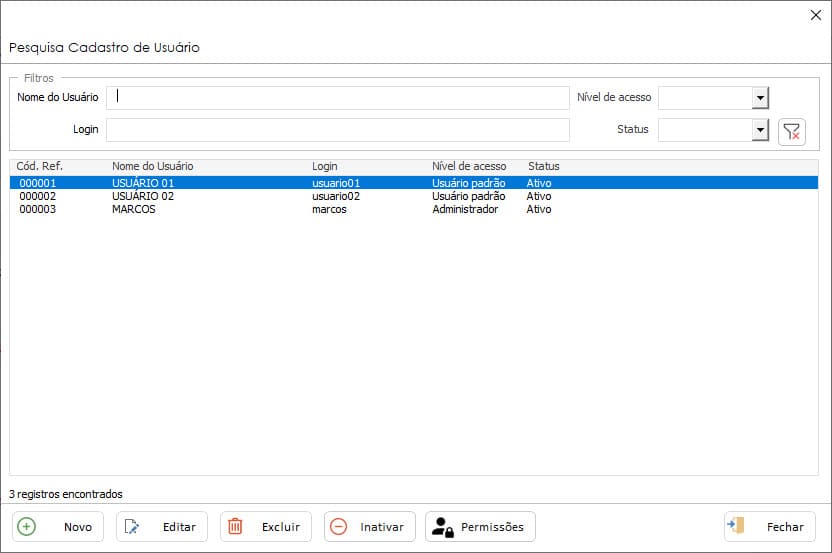Open the Status filter dropdown
Screen dimensions: 832x553
(760, 130)
